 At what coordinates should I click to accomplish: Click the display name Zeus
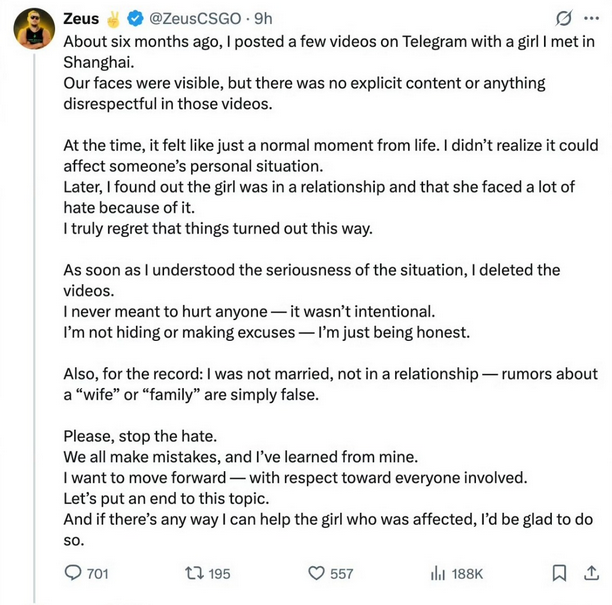pyautogui.click(x=81, y=19)
